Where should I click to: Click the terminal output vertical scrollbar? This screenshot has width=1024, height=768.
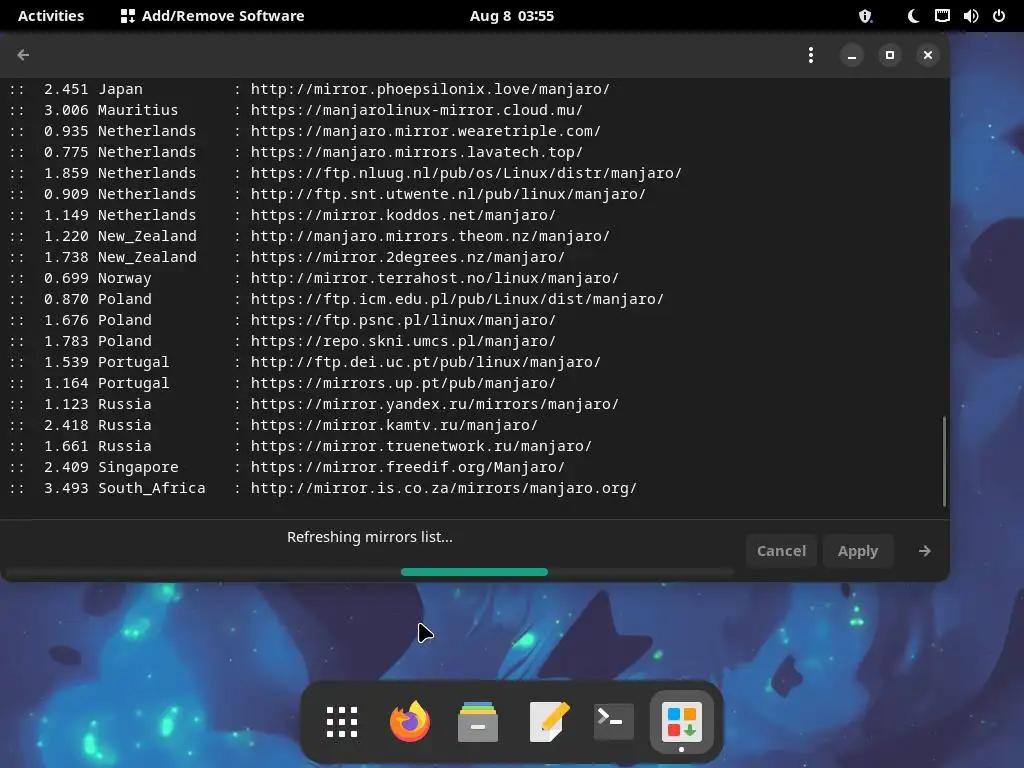pos(944,461)
